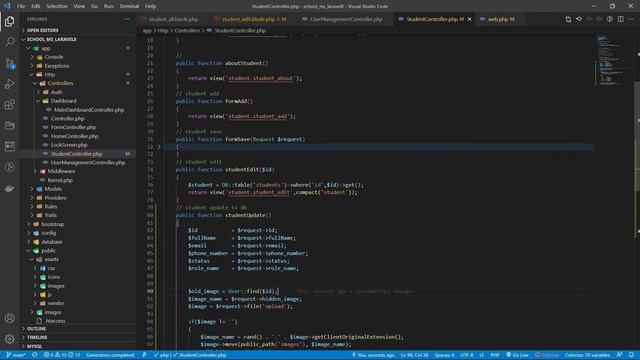The width and height of the screenshot is (640, 360).
Task: Click the Colorize status bar item
Action: click(x=547, y=355)
